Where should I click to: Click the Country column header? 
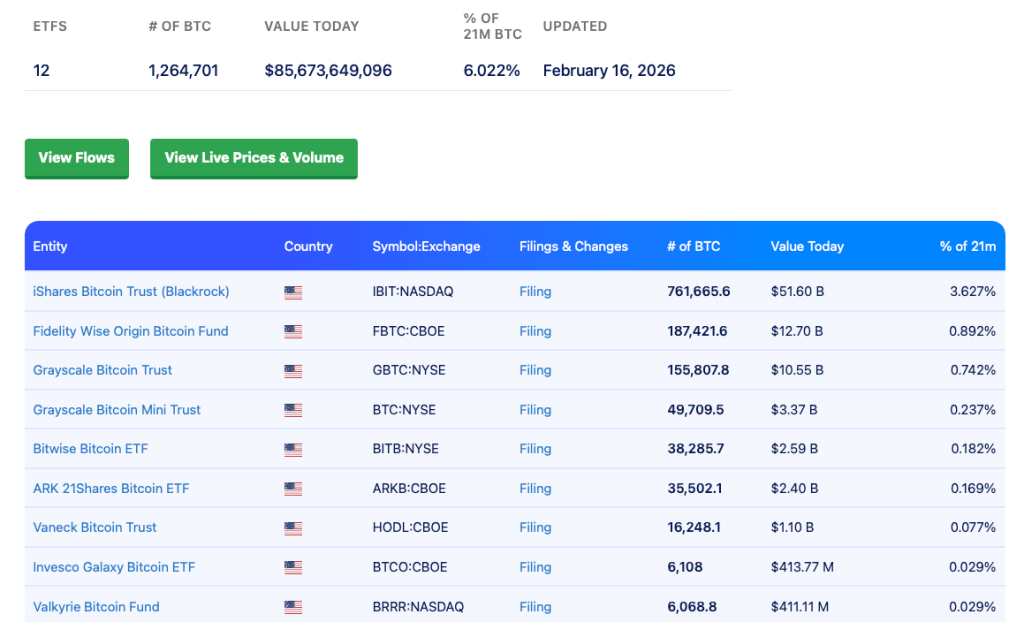(308, 246)
